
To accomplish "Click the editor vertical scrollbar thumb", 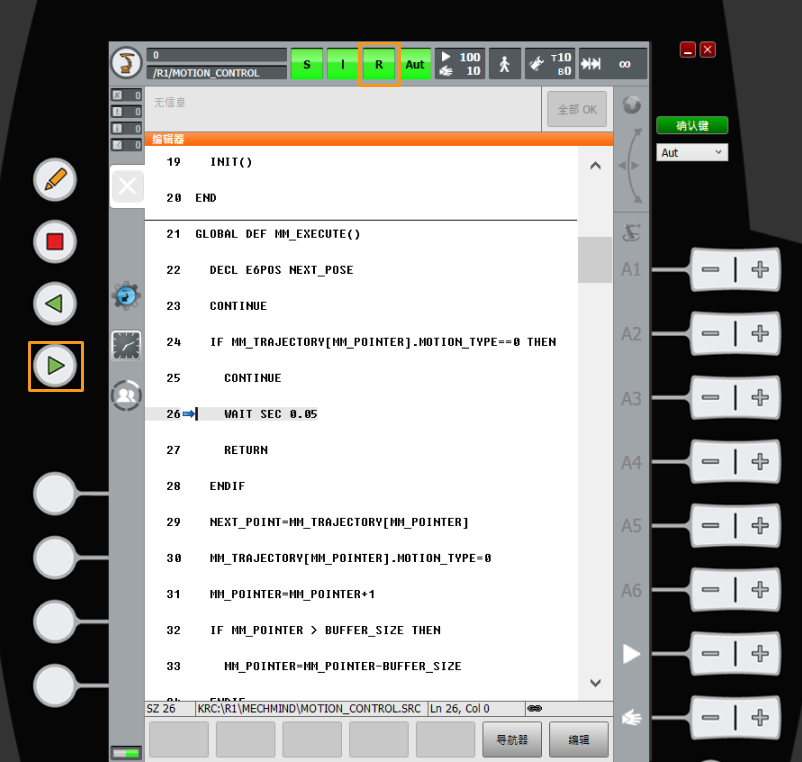I will 595,260.
